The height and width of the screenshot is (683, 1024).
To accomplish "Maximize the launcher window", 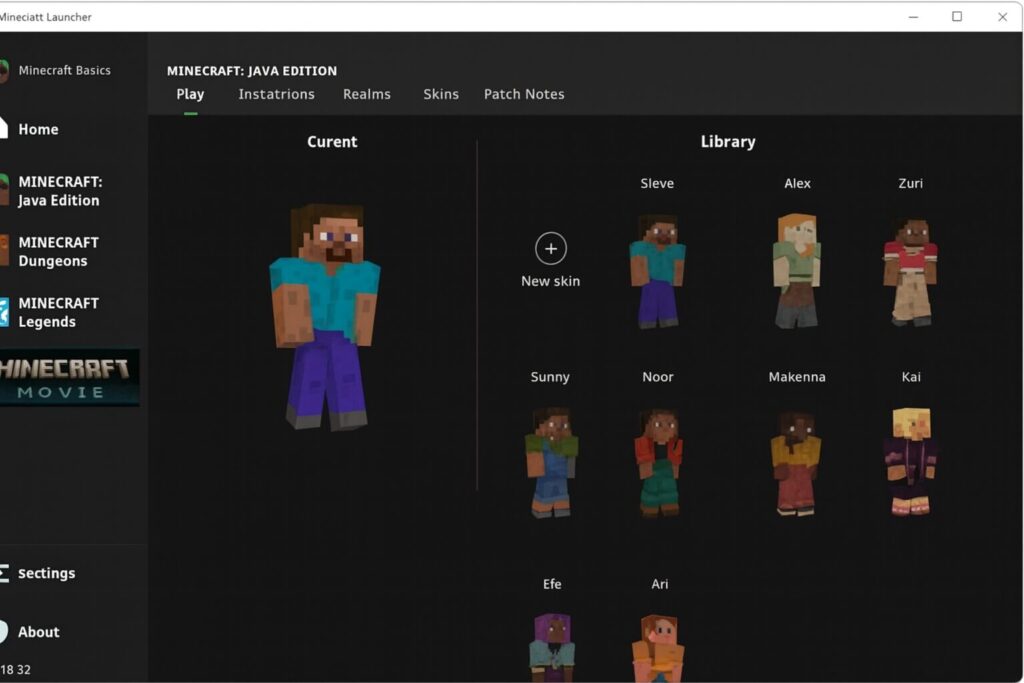I will pyautogui.click(x=957, y=17).
